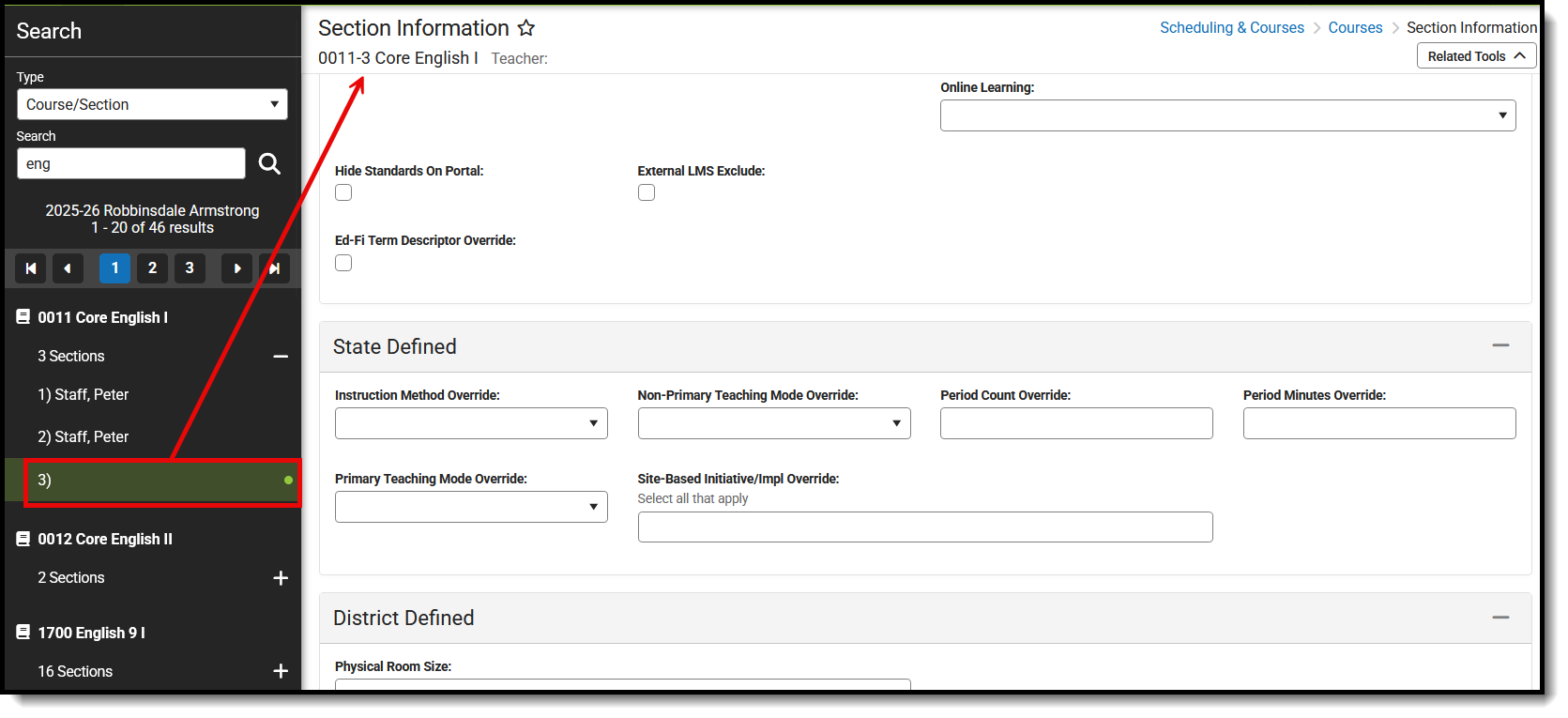Screen dimensions: 1568x718
Task: Click the 0012 Core English II book icon
Action: (x=23, y=539)
